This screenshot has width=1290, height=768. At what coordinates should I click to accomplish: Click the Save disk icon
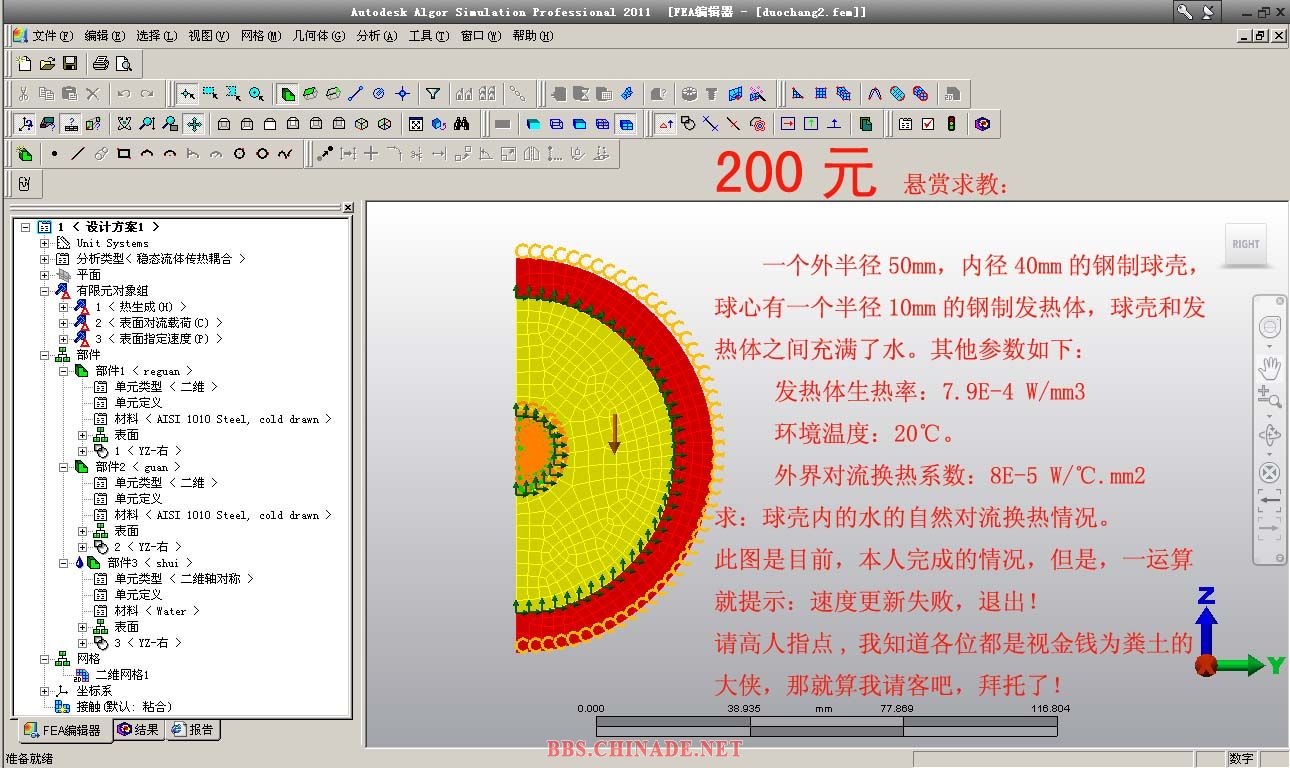tap(70, 64)
